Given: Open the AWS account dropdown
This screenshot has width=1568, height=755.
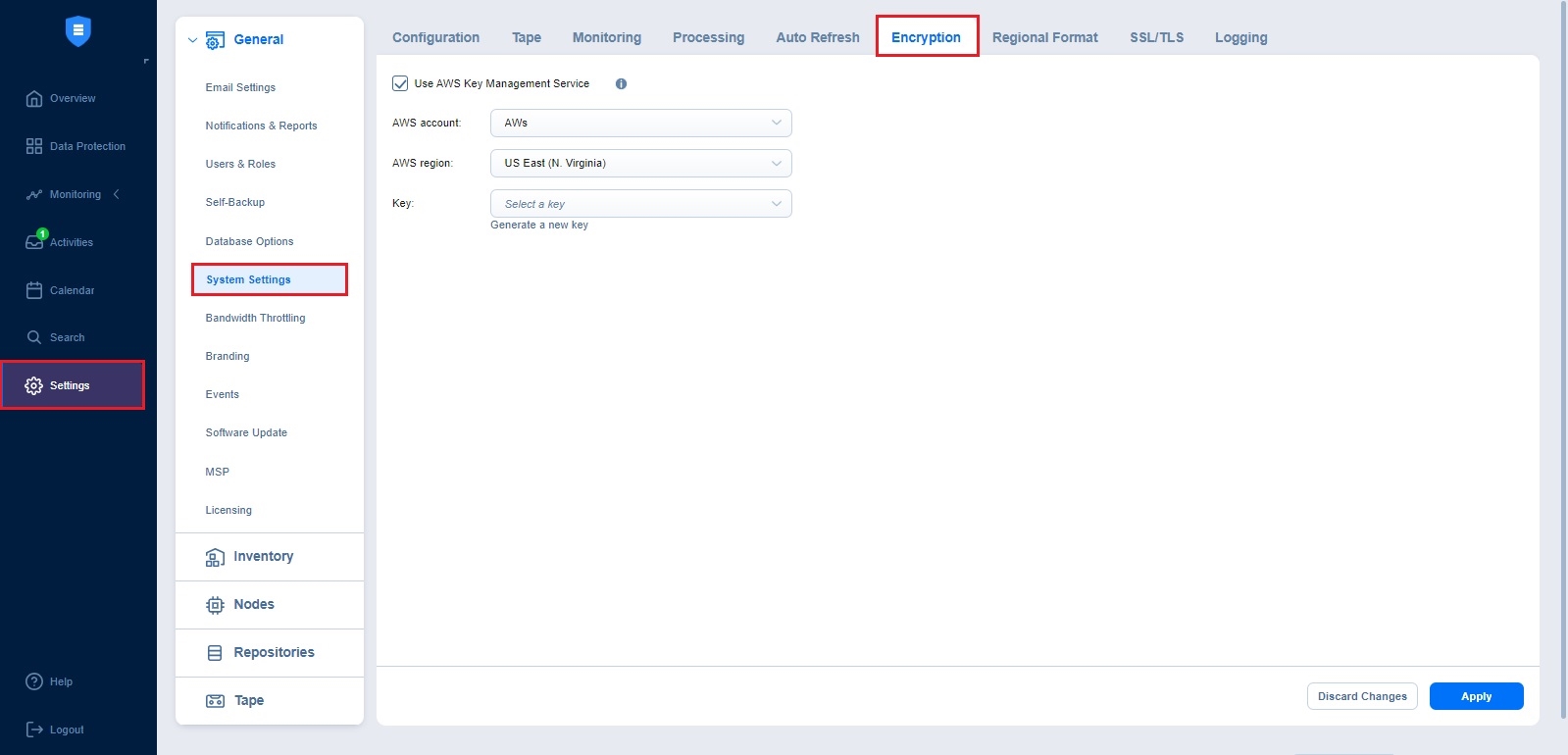Looking at the screenshot, I should [640, 124].
